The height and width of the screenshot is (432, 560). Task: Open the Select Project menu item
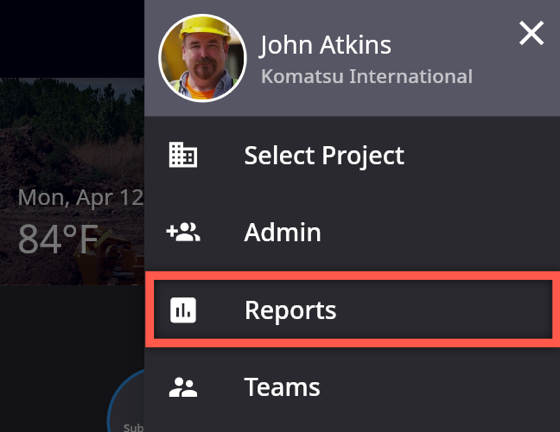pos(352,155)
